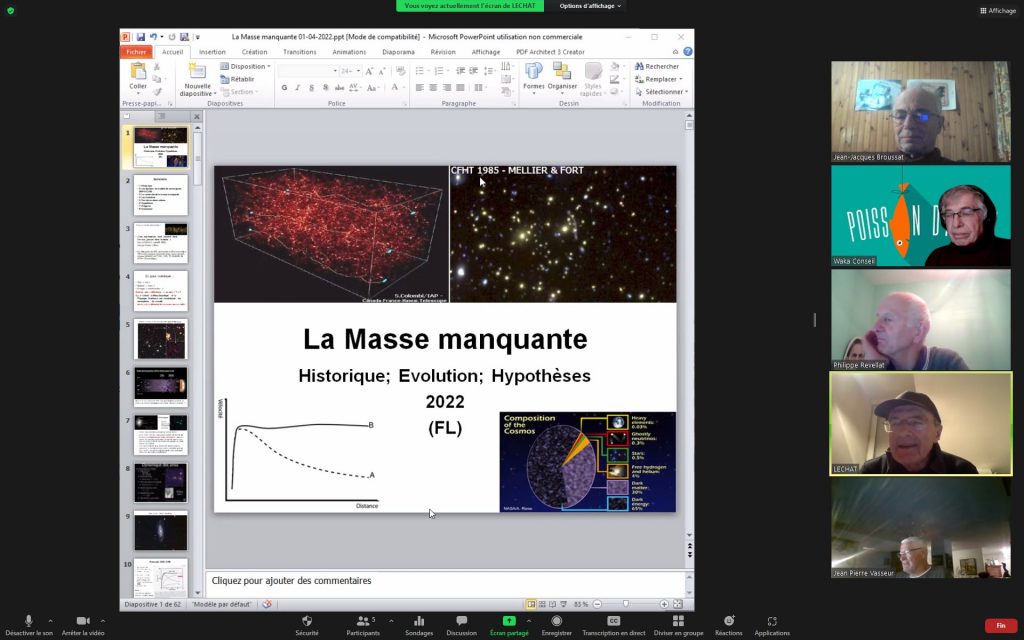Click the italic I formatting button
Image resolution: width=1024 pixels, height=640 pixels.
tap(298, 88)
